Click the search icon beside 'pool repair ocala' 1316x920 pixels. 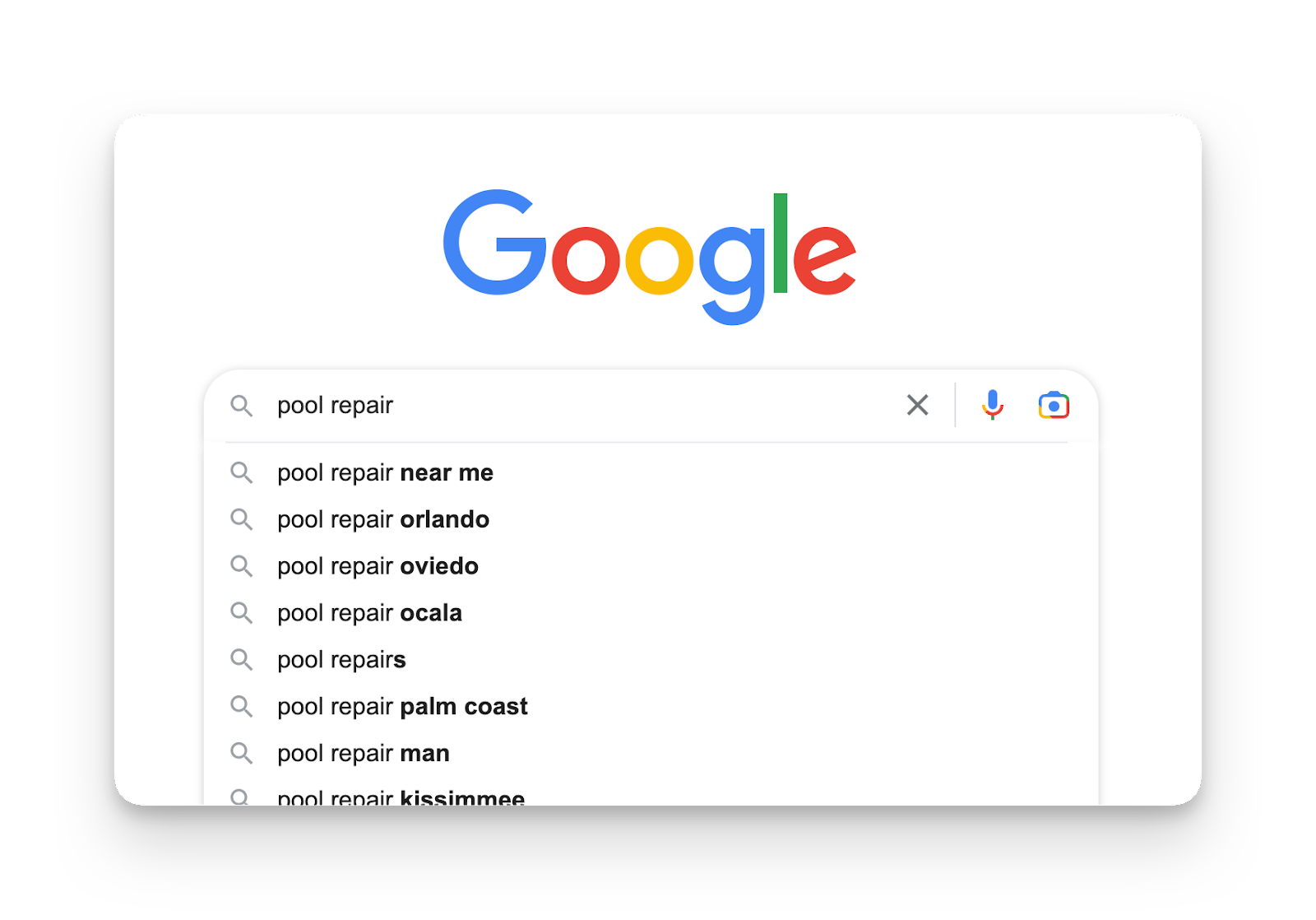(x=242, y=613)
